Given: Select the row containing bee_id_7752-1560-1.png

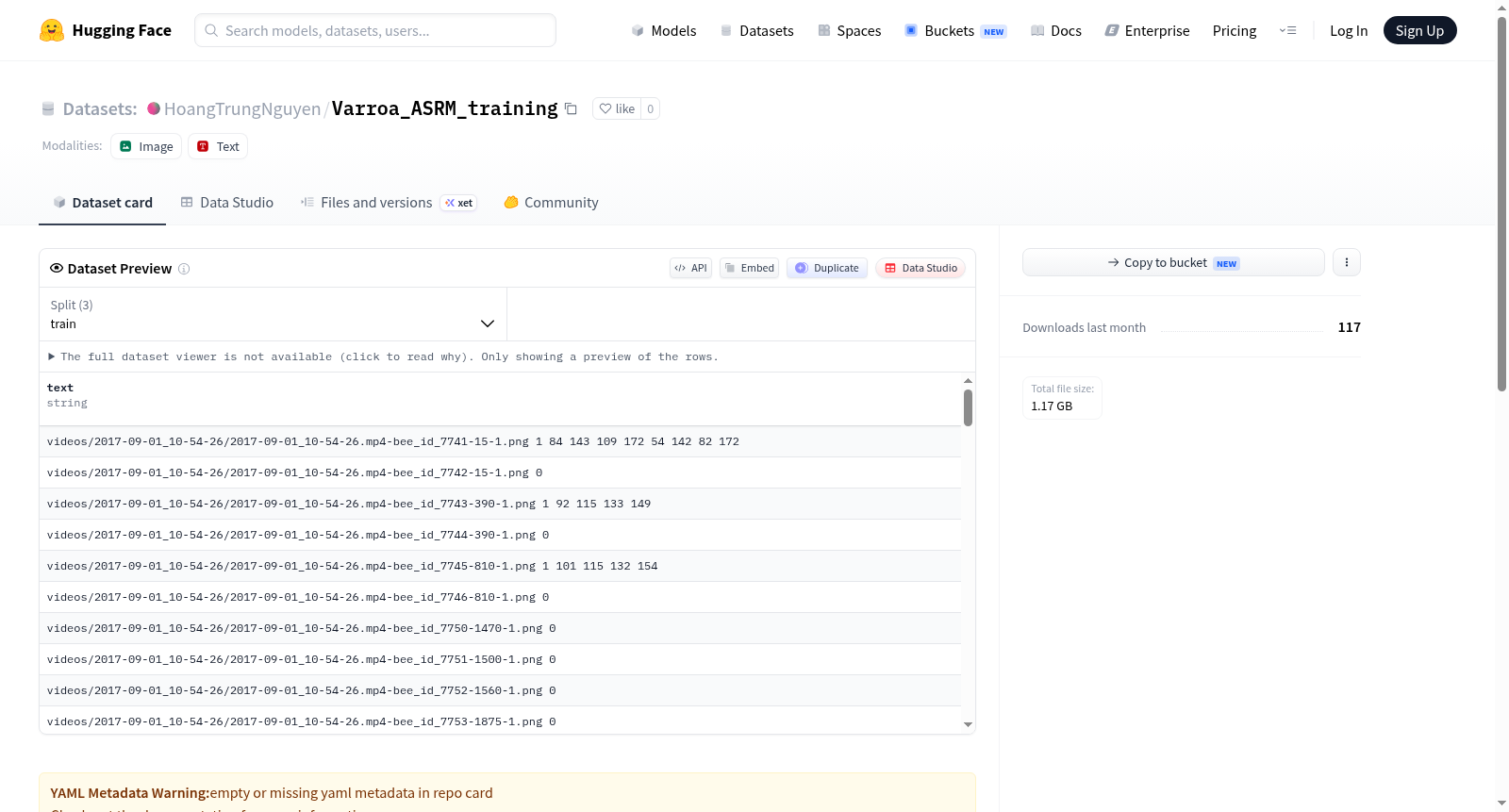Looking at the screenshot, I should (x=500, y=690).
